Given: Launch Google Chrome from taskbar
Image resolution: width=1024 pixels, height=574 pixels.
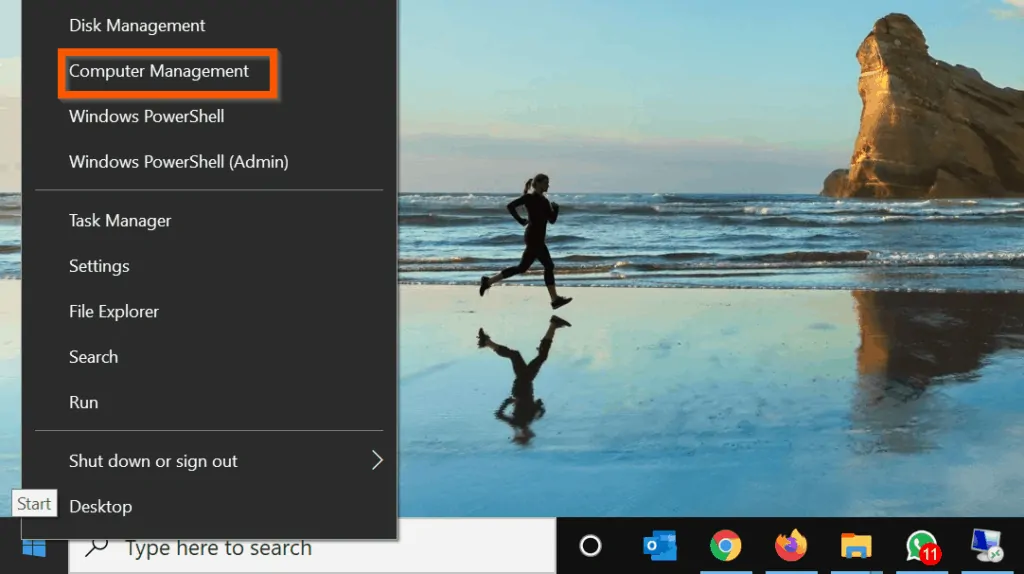Looking at the screenshot, I should [x=726, y=546].
